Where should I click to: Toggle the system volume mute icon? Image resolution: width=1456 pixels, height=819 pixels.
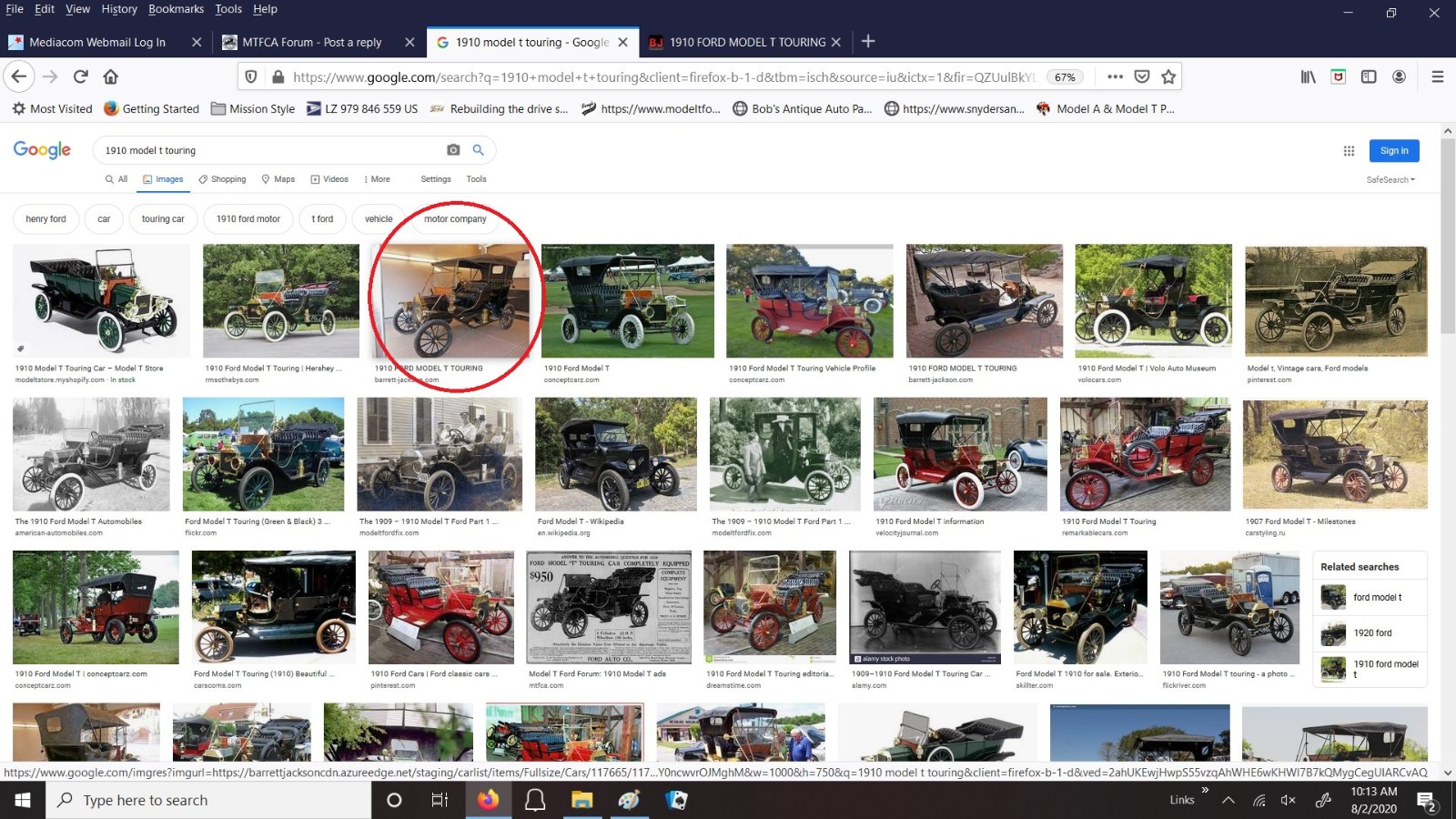1288,800
